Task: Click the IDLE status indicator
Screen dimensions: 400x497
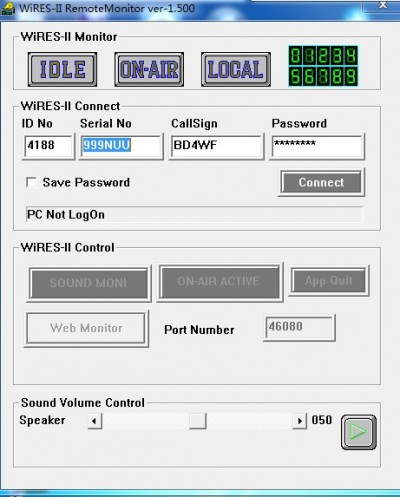Action: [62, 69]
